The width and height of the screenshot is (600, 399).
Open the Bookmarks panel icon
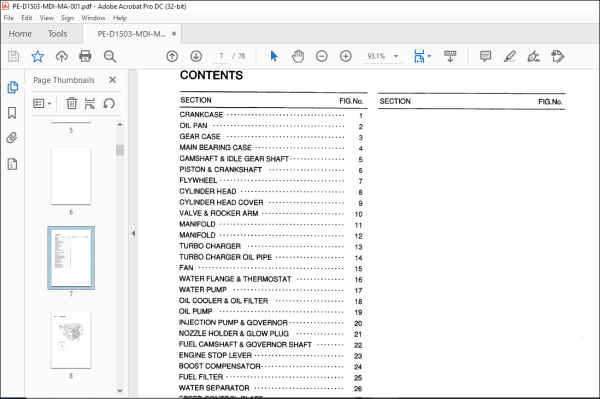(12, 113)
